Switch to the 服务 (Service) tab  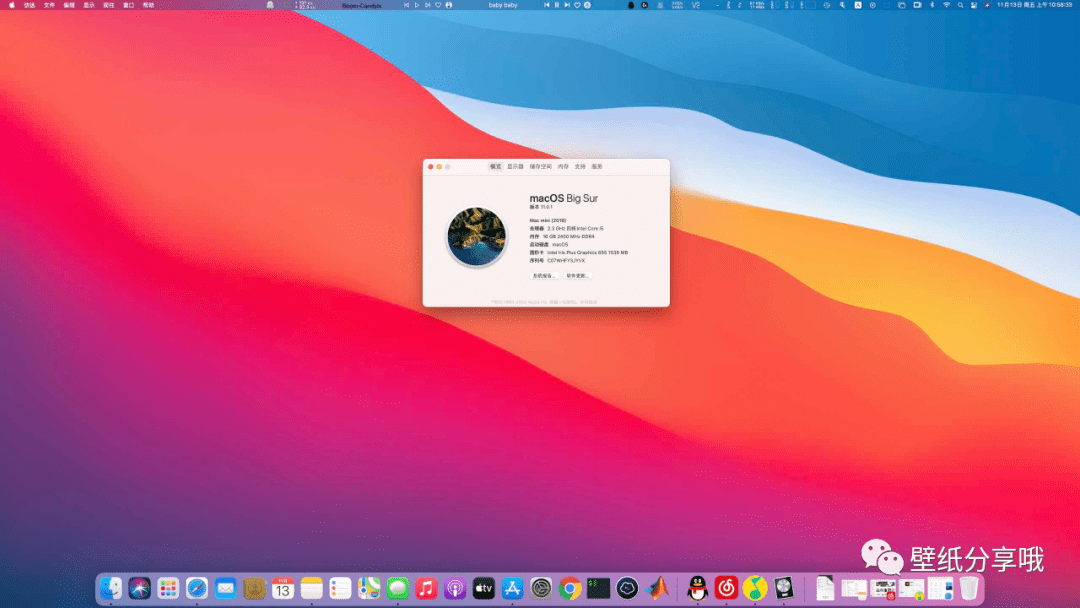[597, 167]
